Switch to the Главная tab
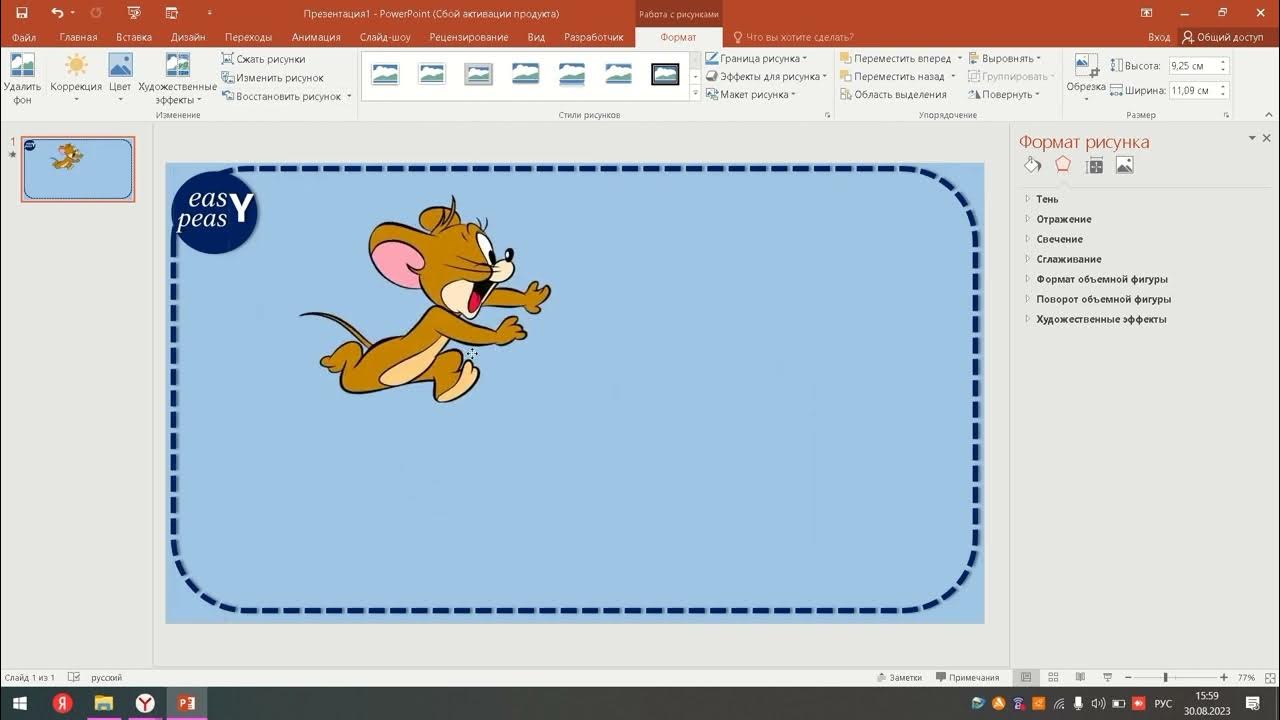Viewport: 1280px width, 720px height. pyautogui.click(x=78, y=37)
